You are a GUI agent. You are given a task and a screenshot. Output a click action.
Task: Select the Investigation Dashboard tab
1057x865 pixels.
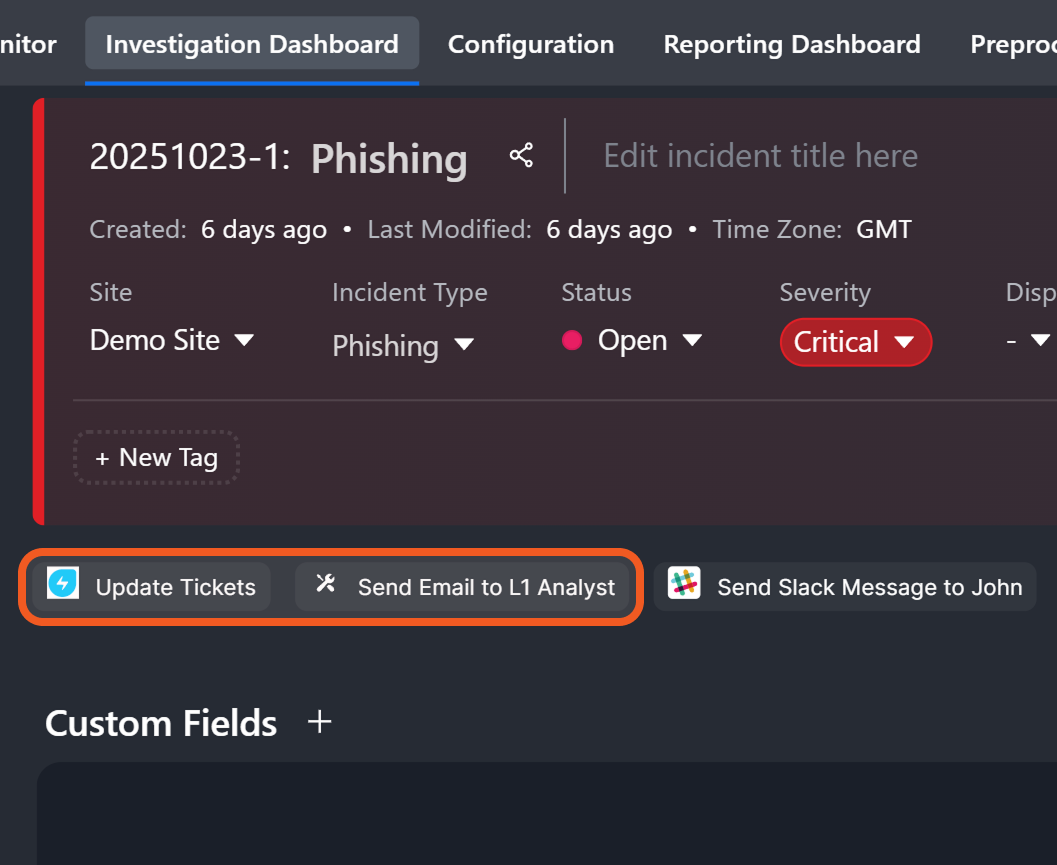(252, 45)
